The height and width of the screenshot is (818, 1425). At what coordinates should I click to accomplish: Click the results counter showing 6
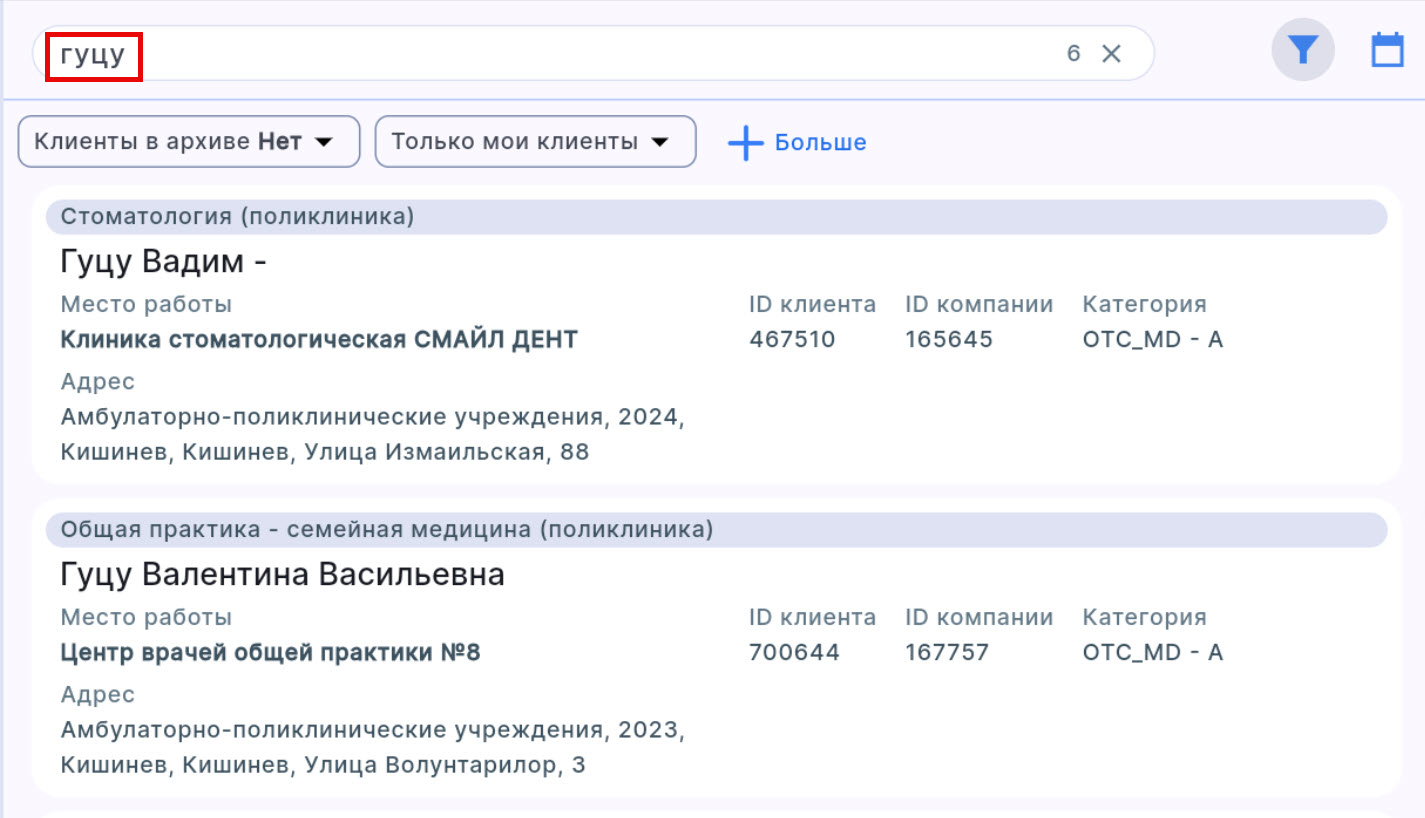click(1073, 54)
